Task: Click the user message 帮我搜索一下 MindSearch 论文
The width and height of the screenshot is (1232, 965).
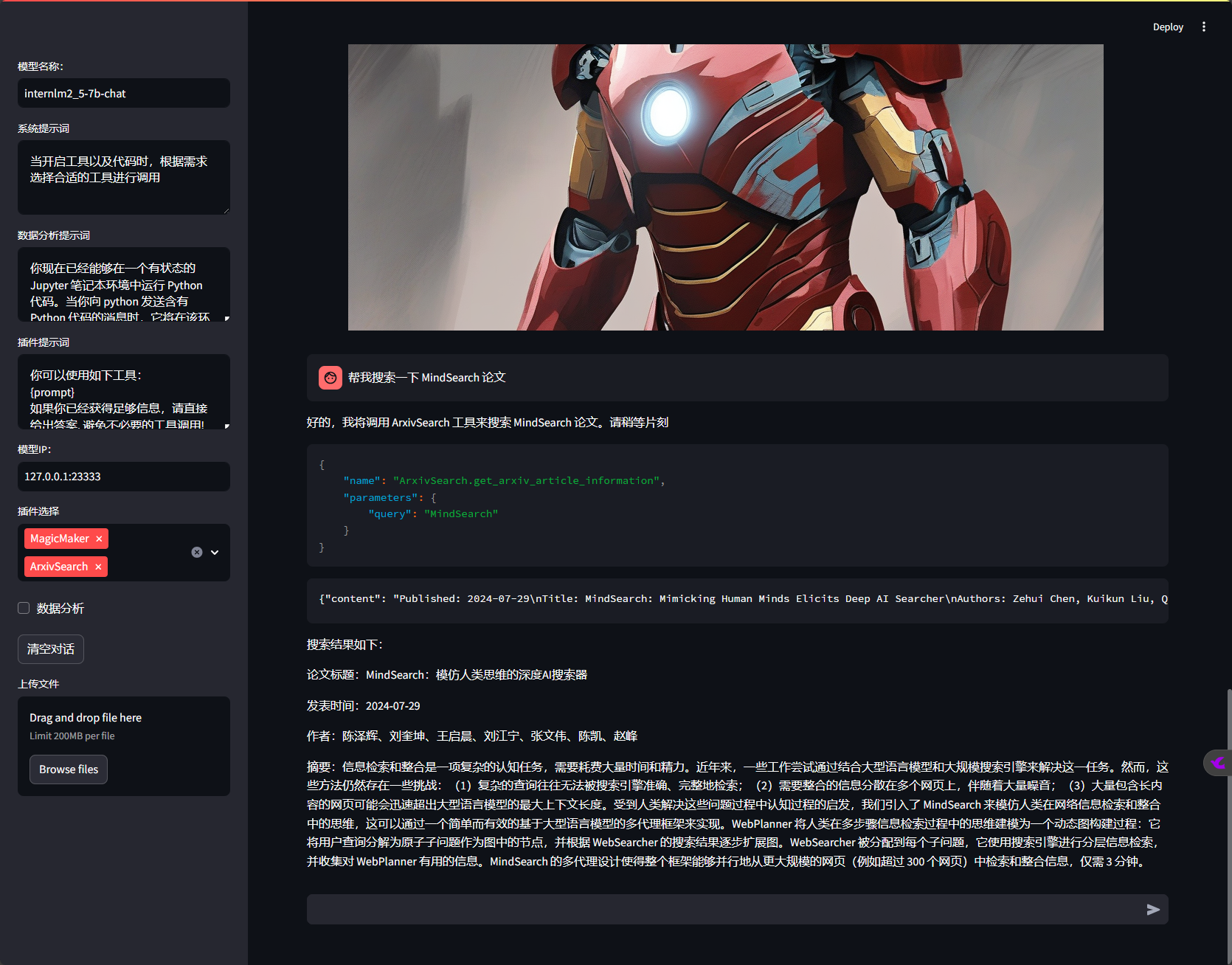Action: [x=427, y=378]
